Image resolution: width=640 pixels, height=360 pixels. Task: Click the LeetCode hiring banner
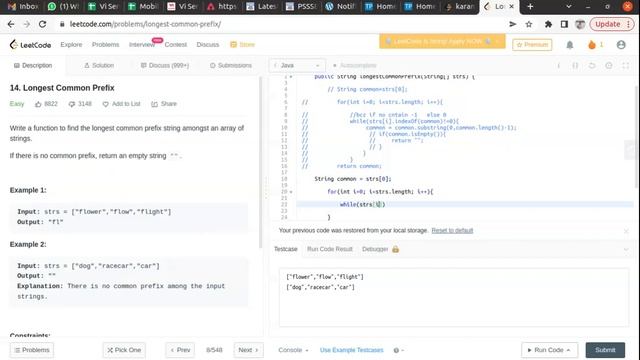coord(442,41)
